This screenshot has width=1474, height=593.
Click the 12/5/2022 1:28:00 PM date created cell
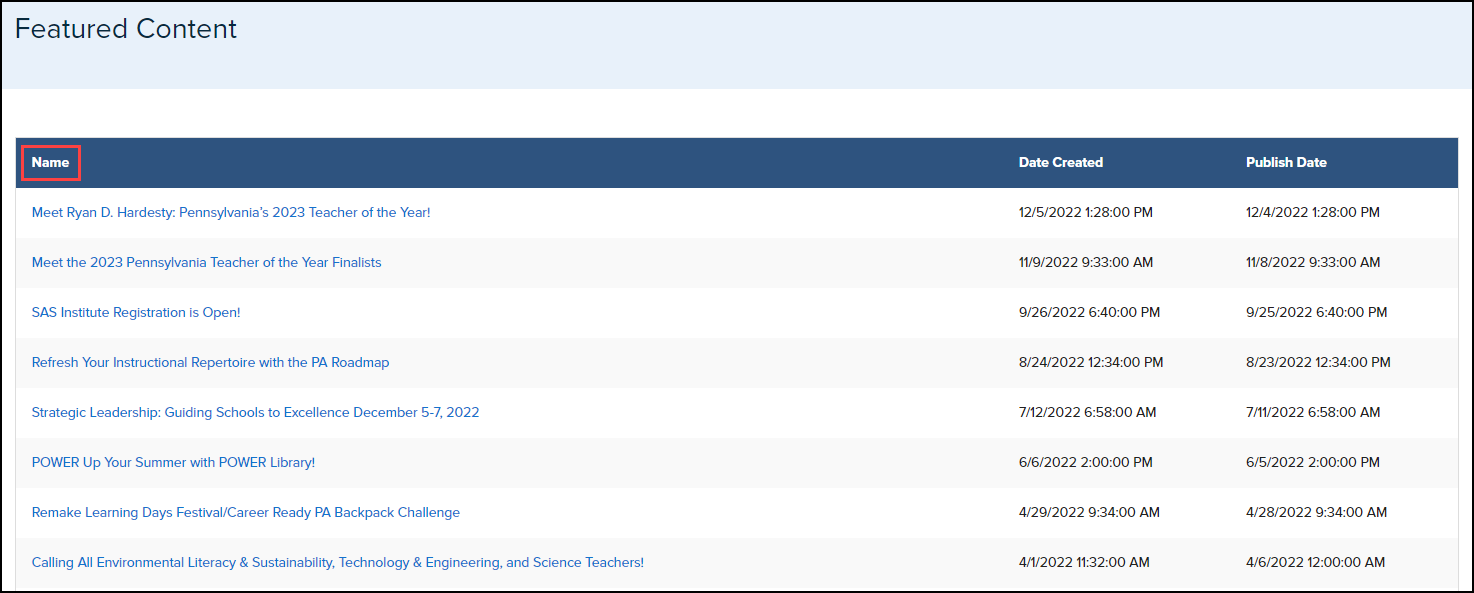1085,212
